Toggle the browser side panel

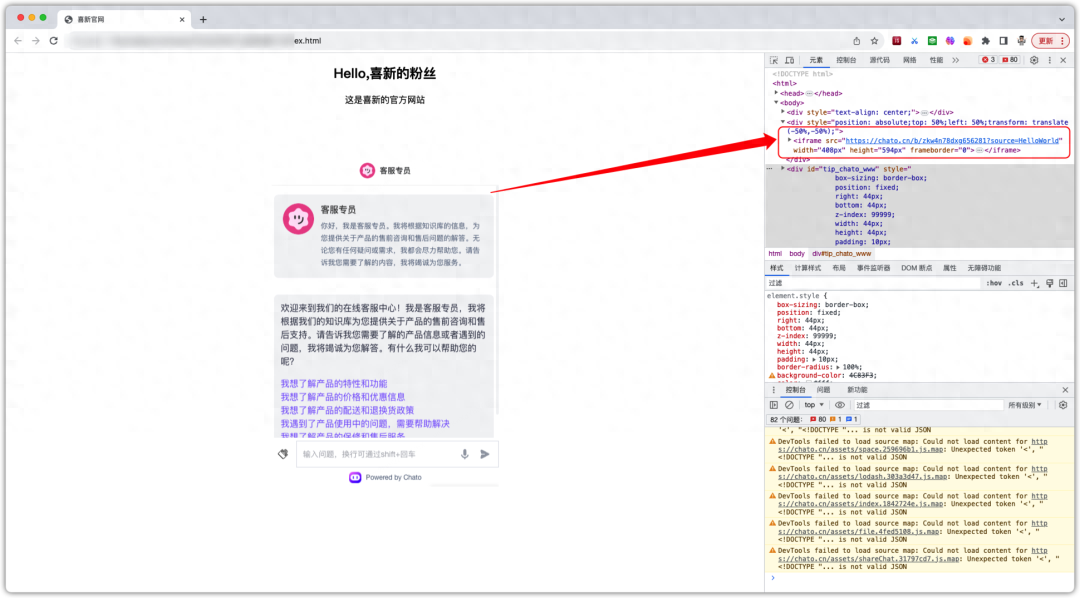pyautogui.click(x=1004, y=41)
